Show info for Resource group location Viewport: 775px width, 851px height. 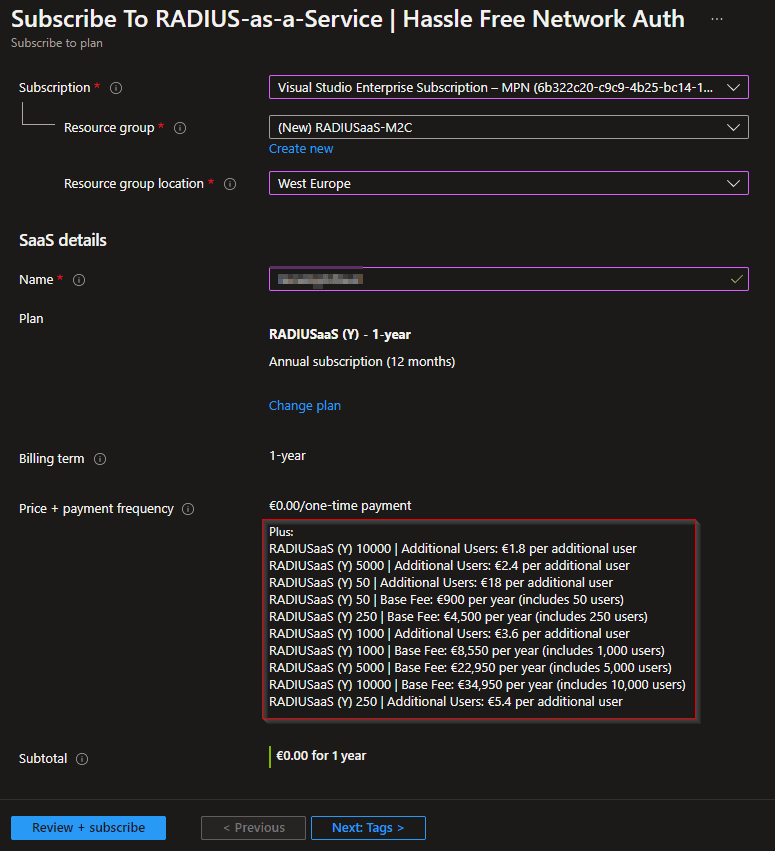click(230, 184)
